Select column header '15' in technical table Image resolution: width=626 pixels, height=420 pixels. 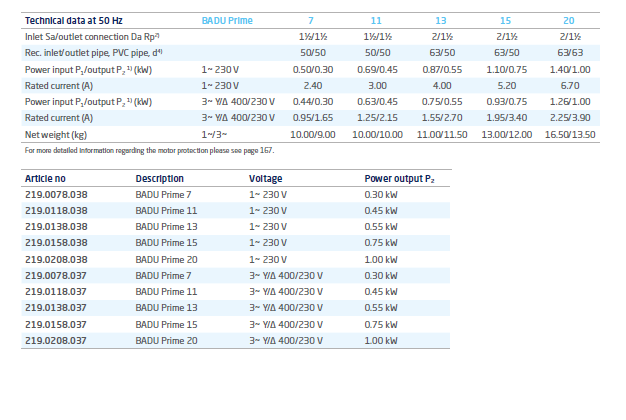point(505,21)
